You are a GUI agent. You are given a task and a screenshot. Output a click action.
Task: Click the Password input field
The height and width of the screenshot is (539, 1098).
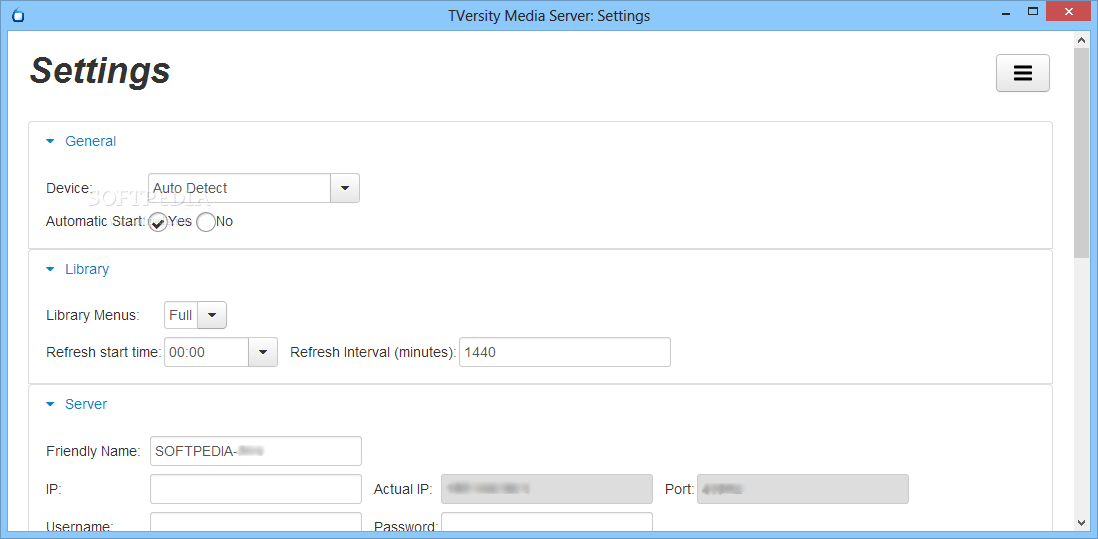tap(546, 522)
